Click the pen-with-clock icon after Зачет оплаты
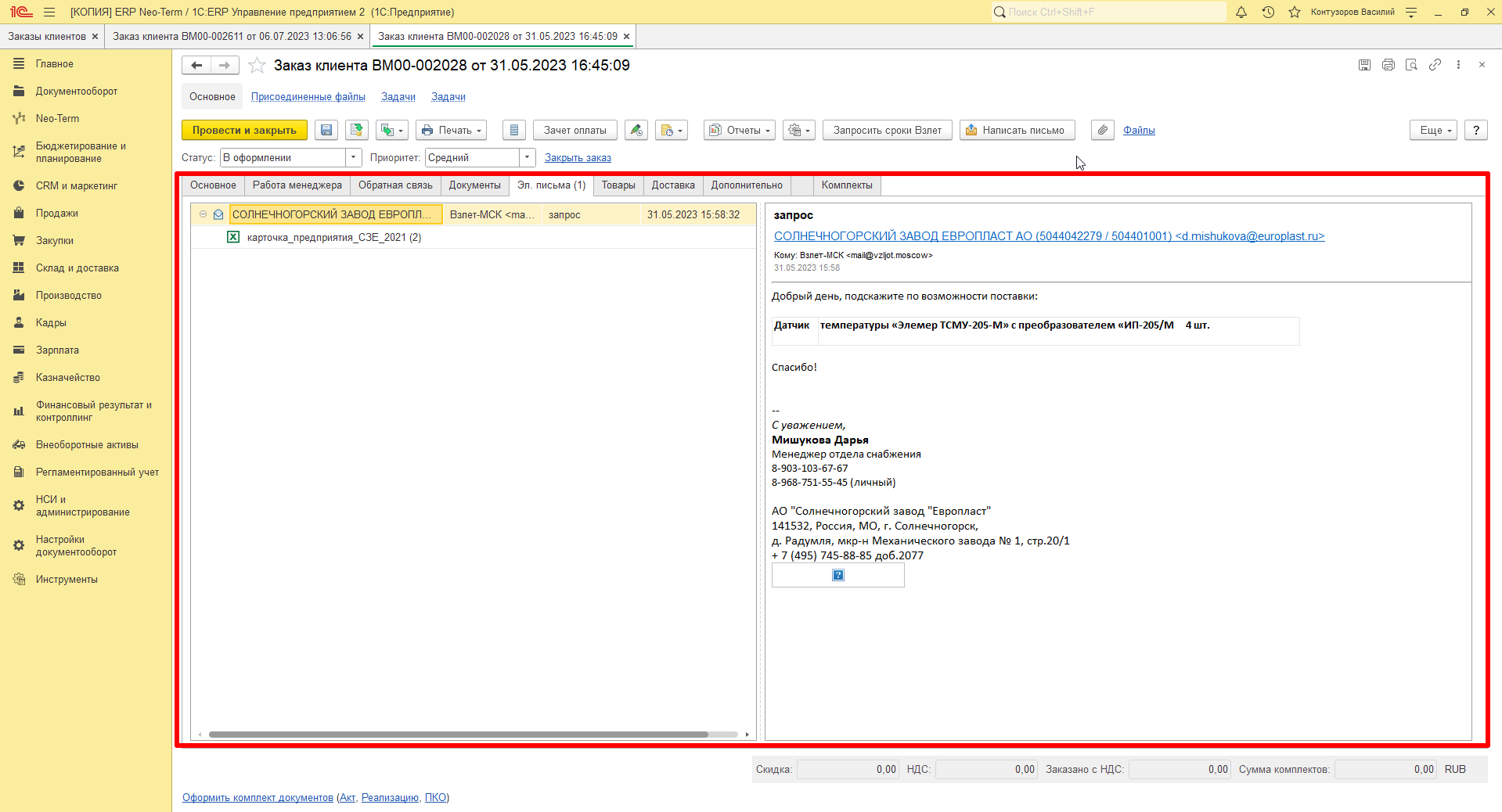 (x=636, y=131)
